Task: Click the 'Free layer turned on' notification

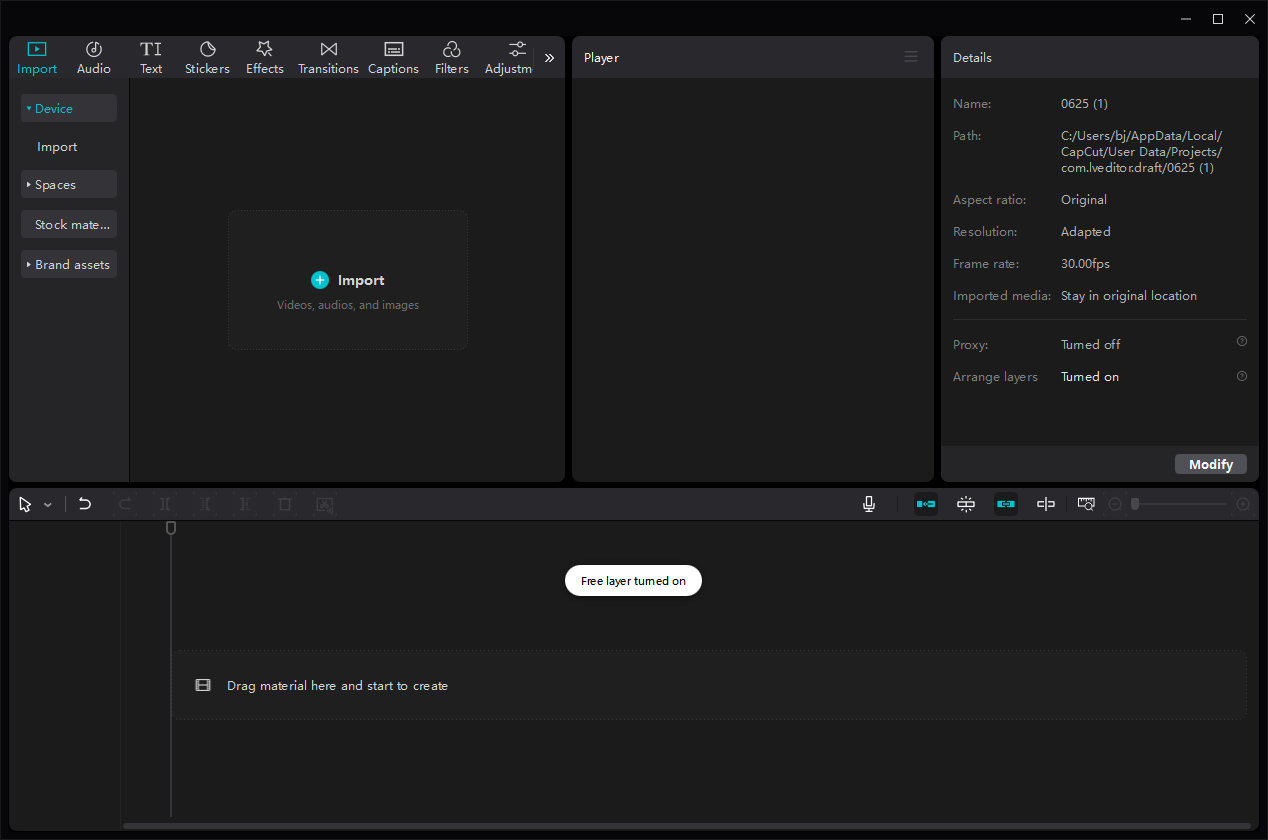Action: [x=633, y=580]
